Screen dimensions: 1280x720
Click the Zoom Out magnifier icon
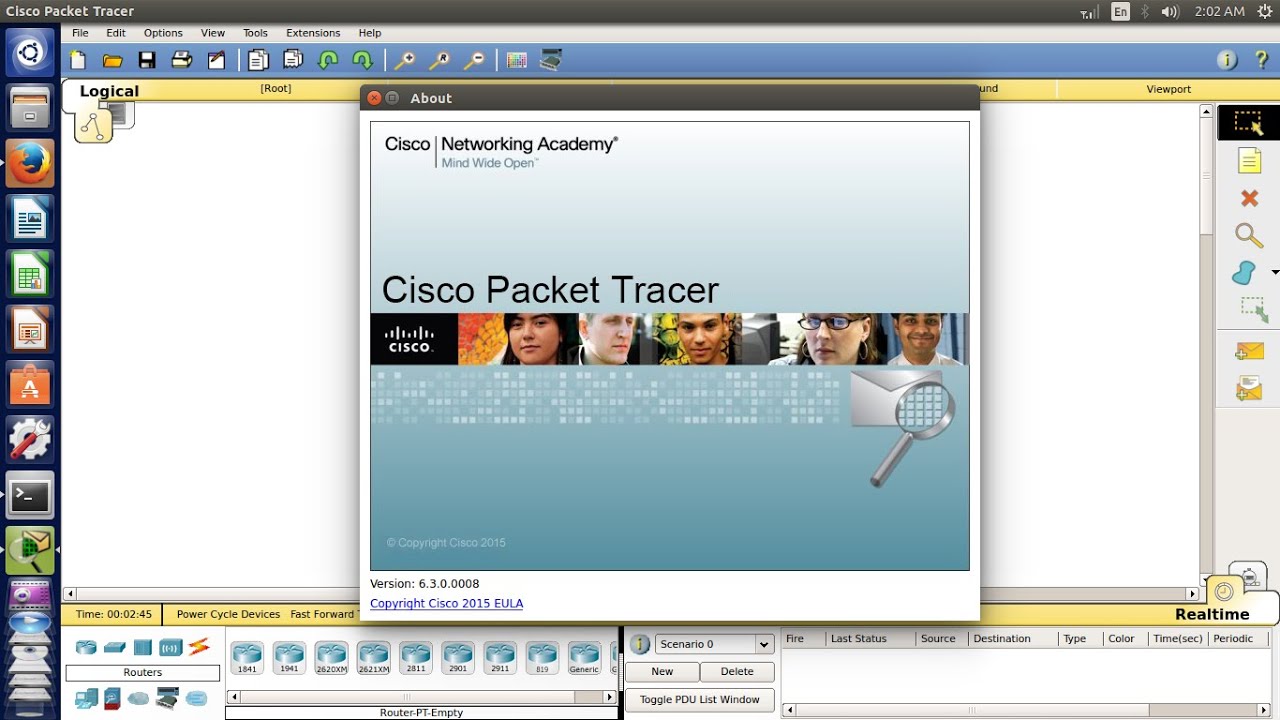(474, 60)
